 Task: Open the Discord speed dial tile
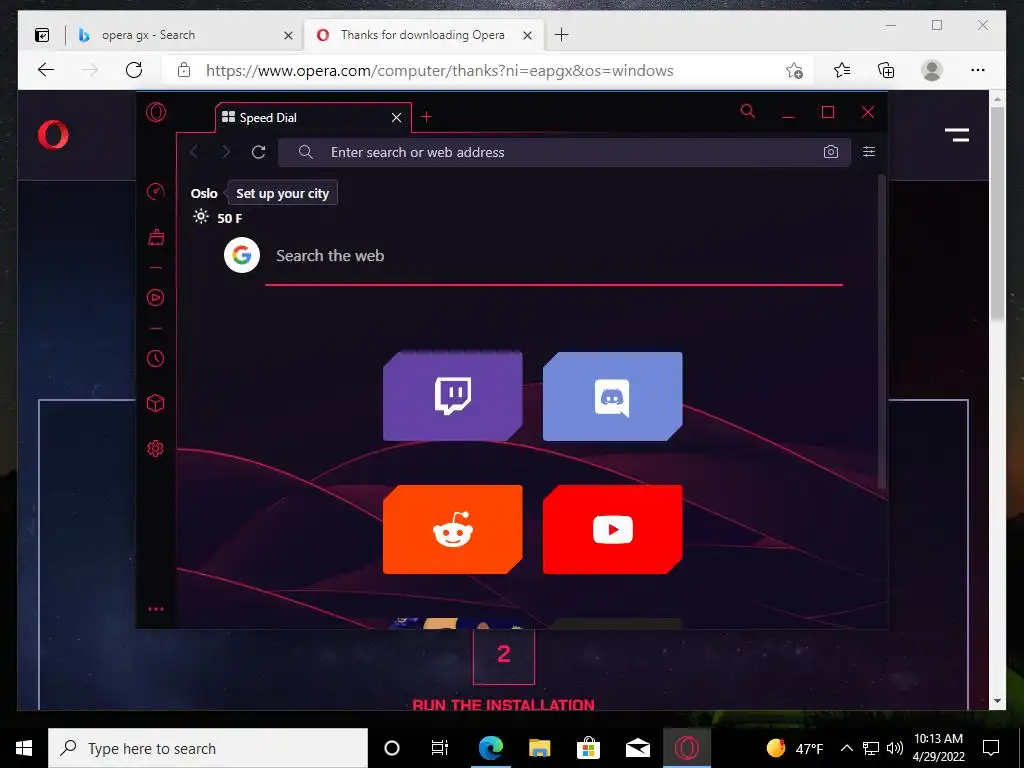click(613, 396)
